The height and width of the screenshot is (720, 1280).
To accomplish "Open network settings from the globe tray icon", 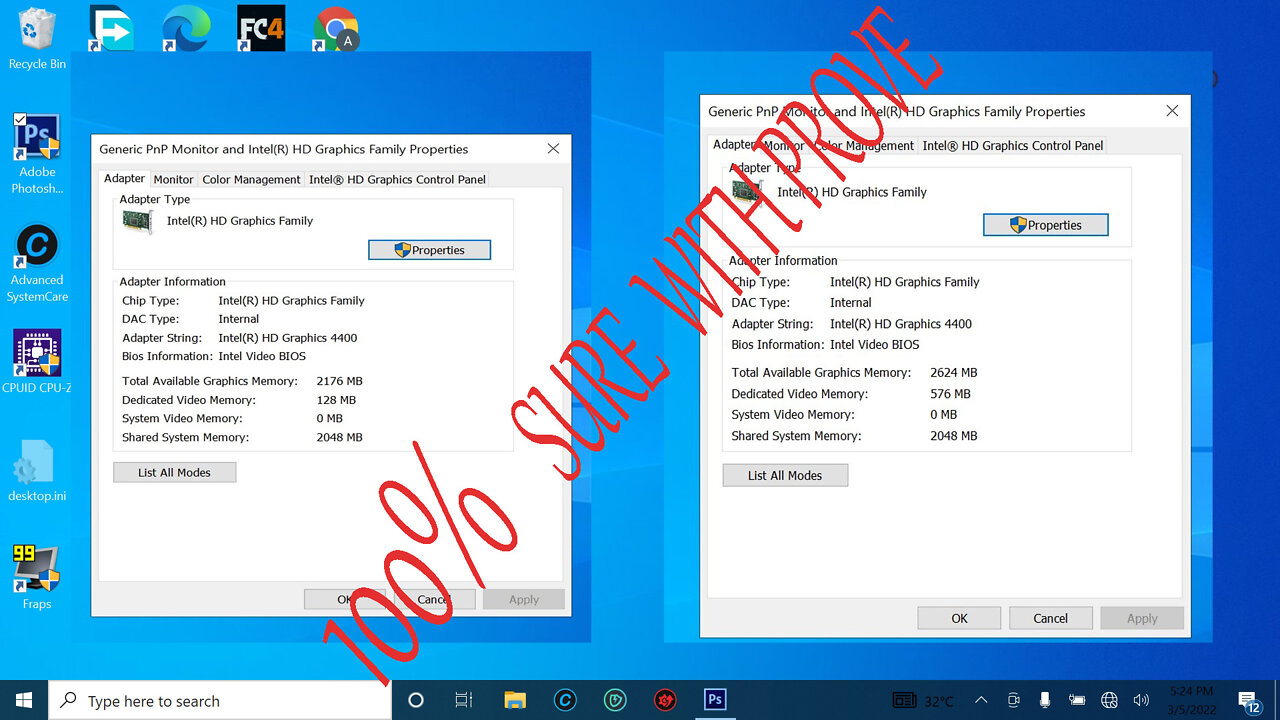I will [1109, 700].
